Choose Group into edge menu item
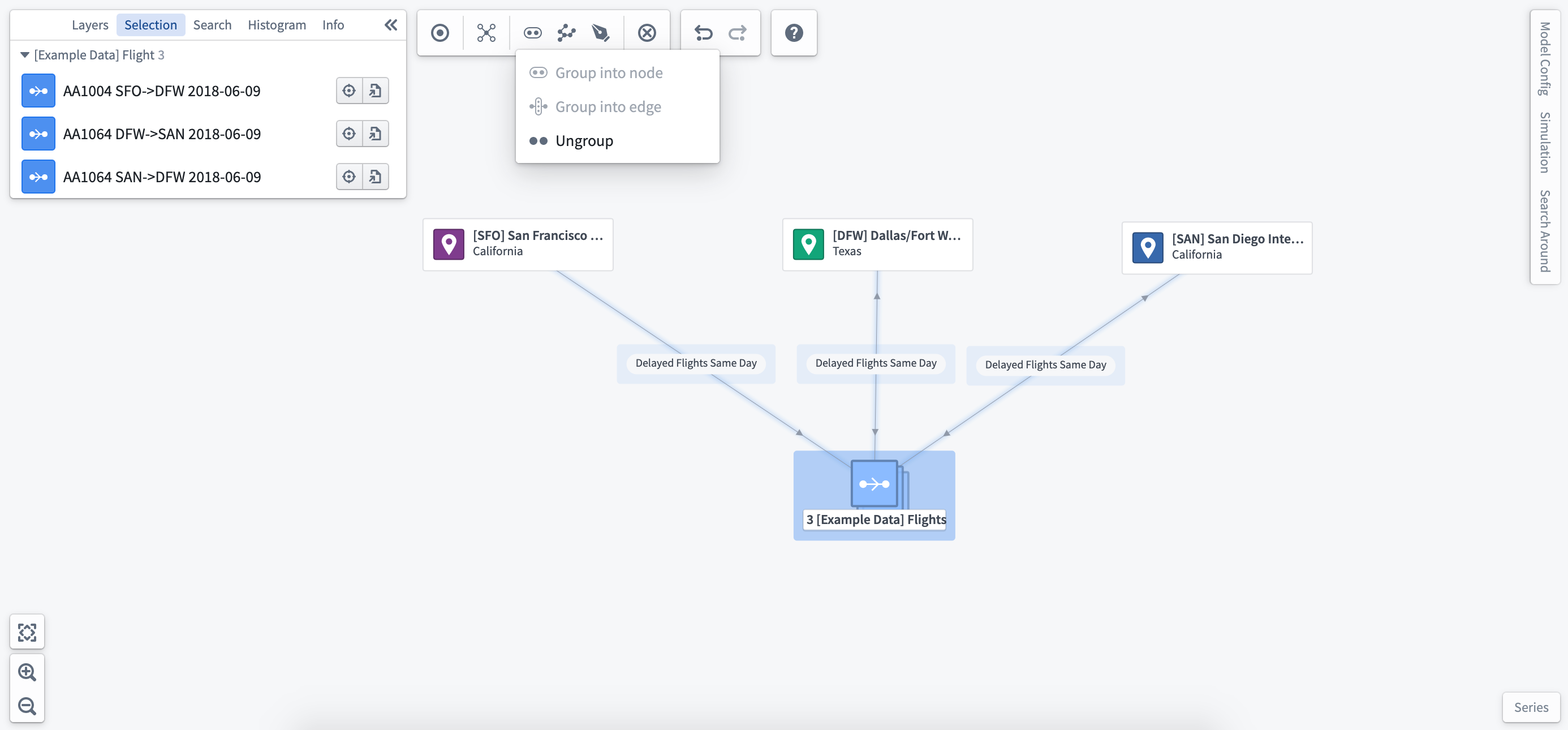The image size is (1568, 730). 617,106
